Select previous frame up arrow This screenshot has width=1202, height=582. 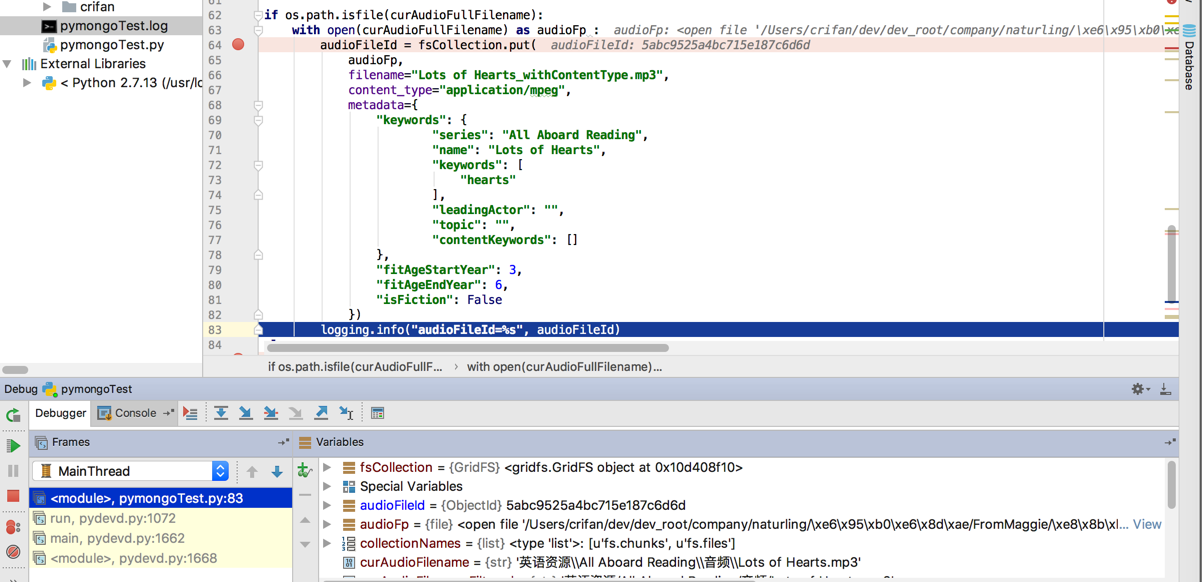tap(252, 471)
